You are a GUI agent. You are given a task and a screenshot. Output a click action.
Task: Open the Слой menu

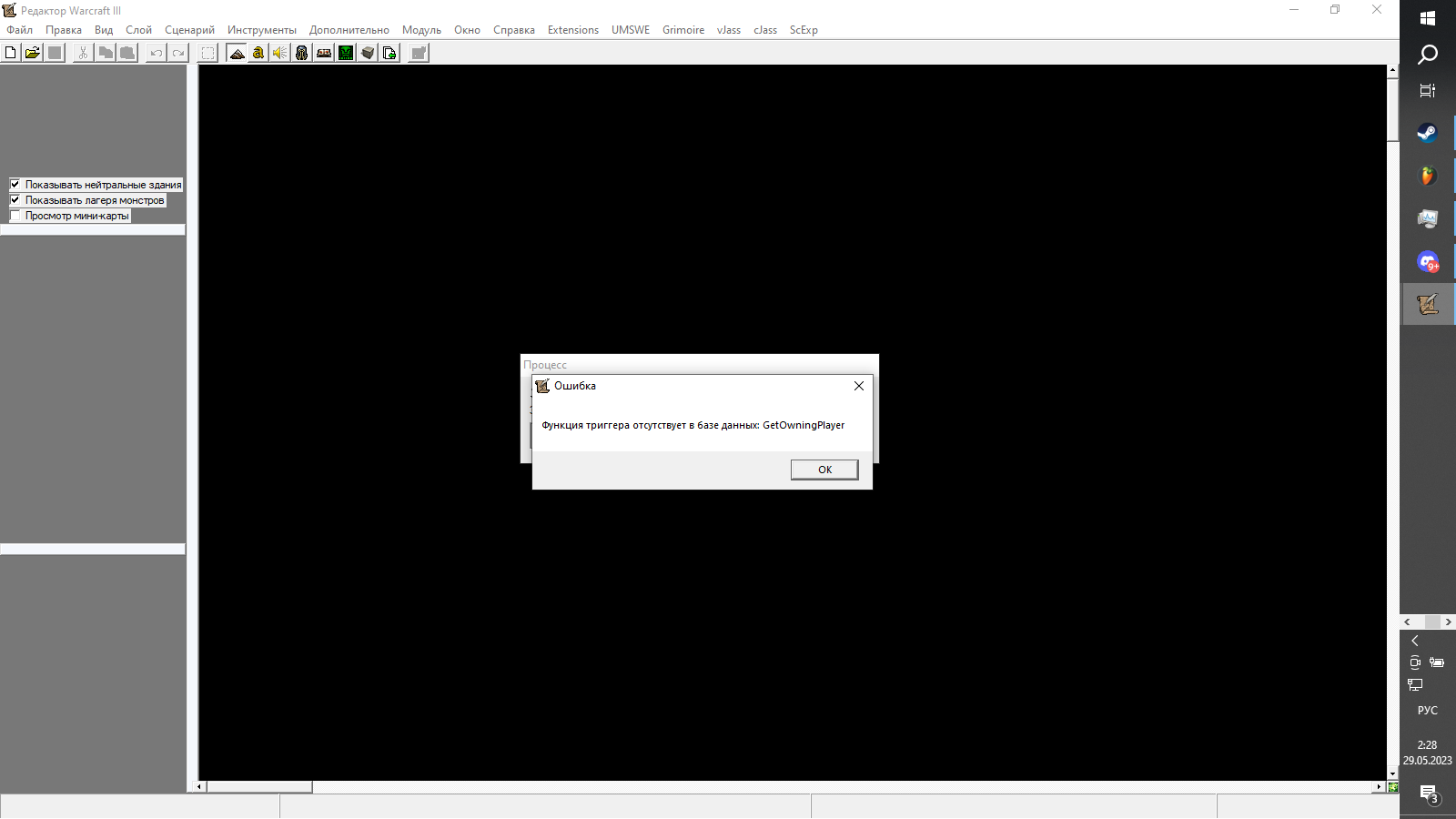[x=138, y=30]
